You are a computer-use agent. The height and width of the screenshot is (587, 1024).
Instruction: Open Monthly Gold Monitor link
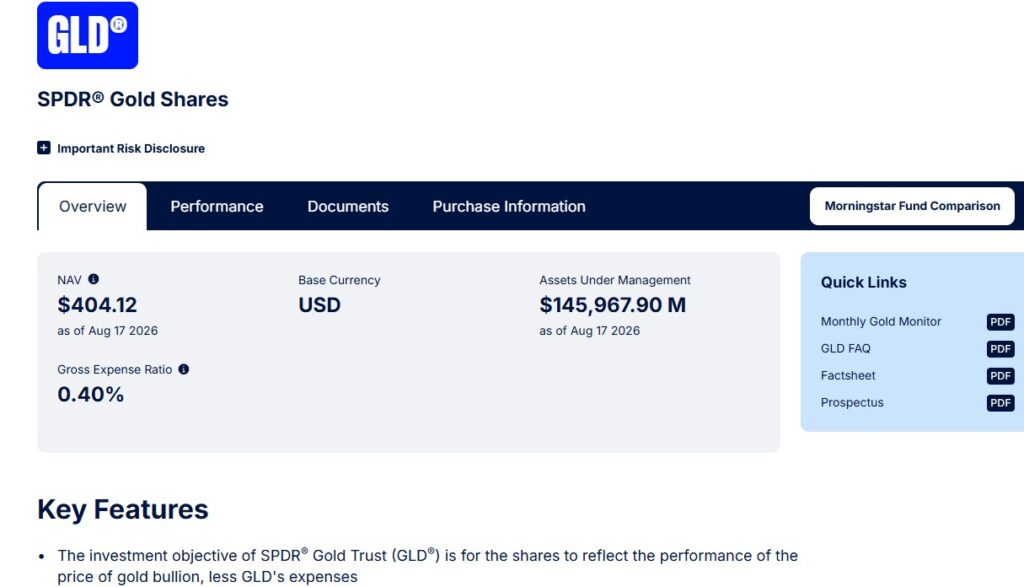[x=880, y=321]
